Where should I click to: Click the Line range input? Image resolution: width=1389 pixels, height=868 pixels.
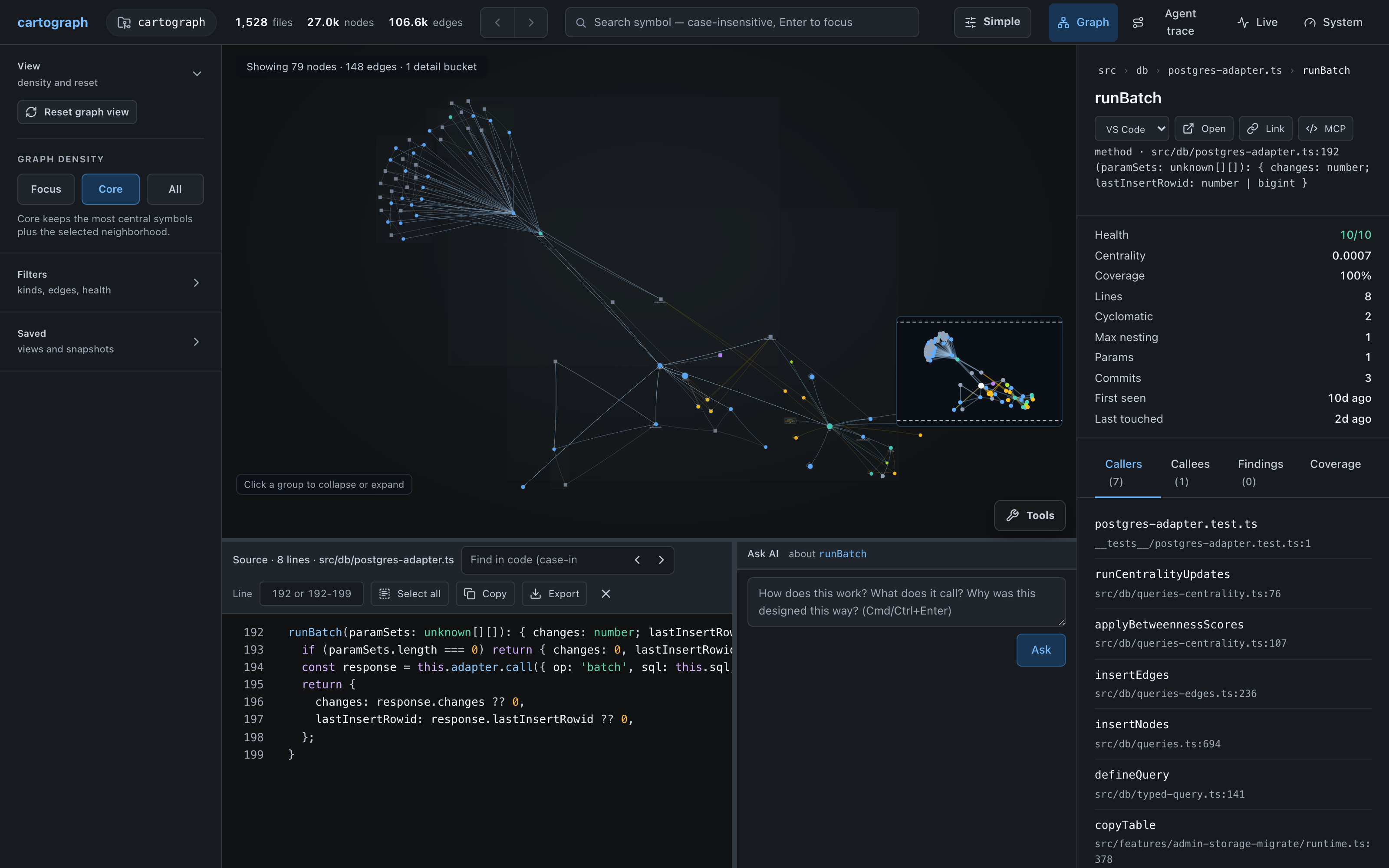point(312,594)
